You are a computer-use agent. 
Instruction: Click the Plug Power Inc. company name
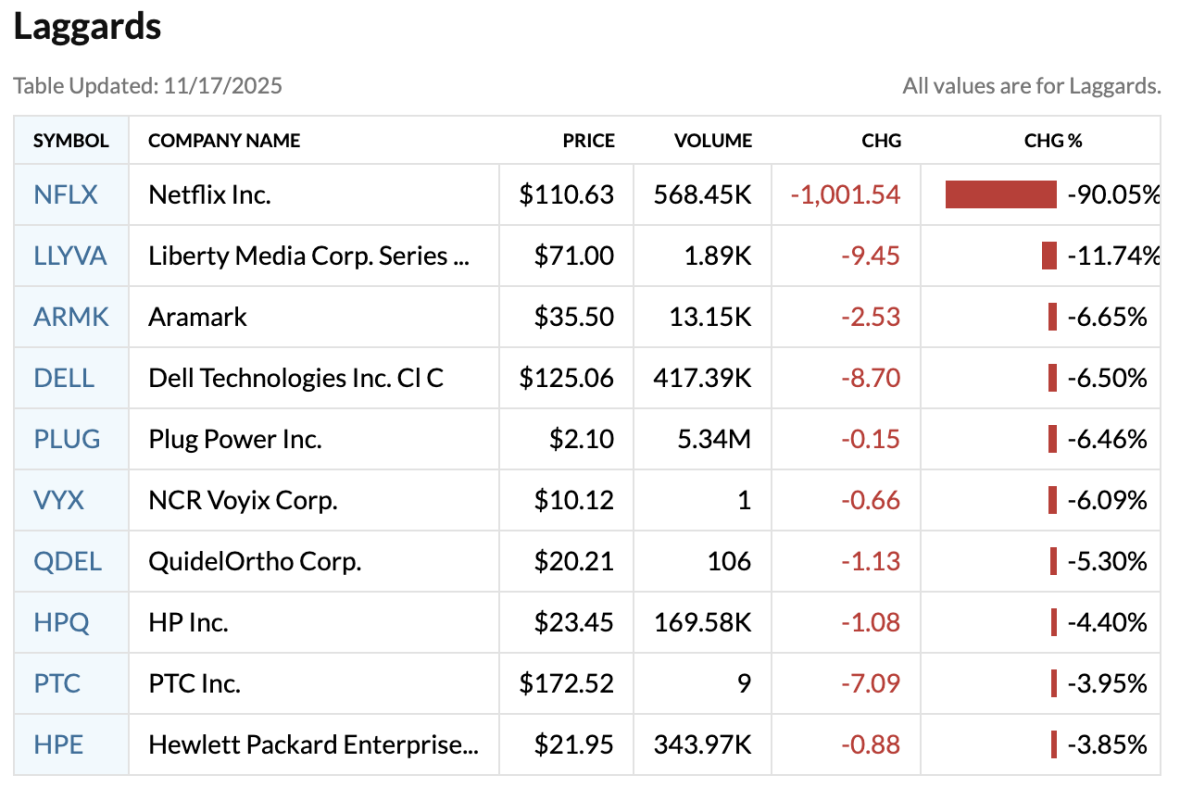click(235, 439)
